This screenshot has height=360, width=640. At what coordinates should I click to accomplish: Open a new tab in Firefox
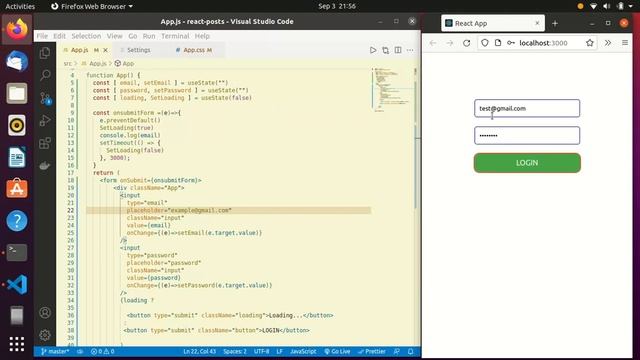coord(555,24)
